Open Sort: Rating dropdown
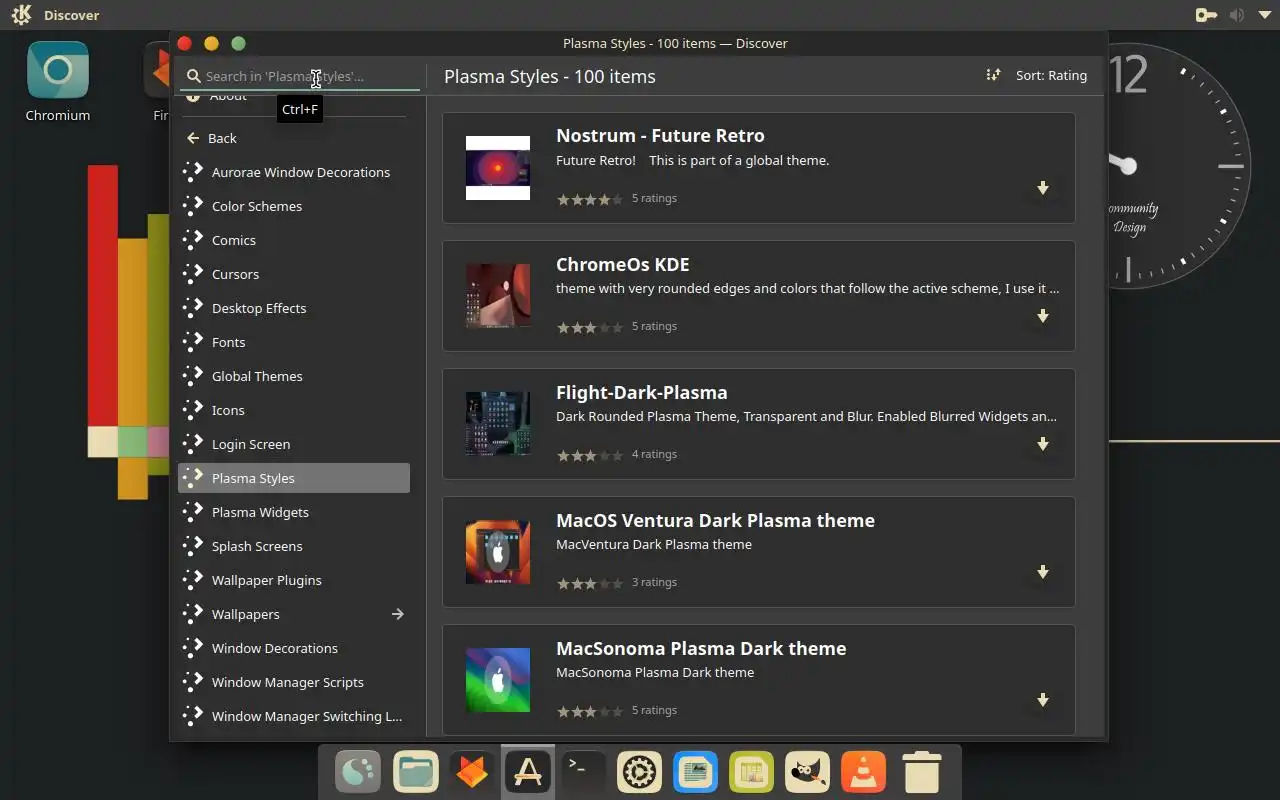Screen dimensions: 1280x800 pyautogui.click(x=1037, y=75)
